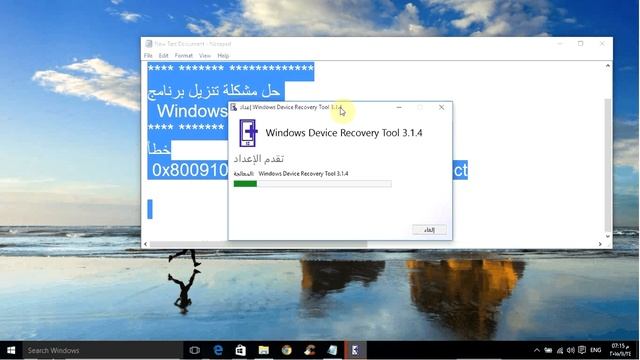Click the 'تقدم الإعداد' setup progress label
This screenshot has width=640, height=360.
tap(259, 158)
